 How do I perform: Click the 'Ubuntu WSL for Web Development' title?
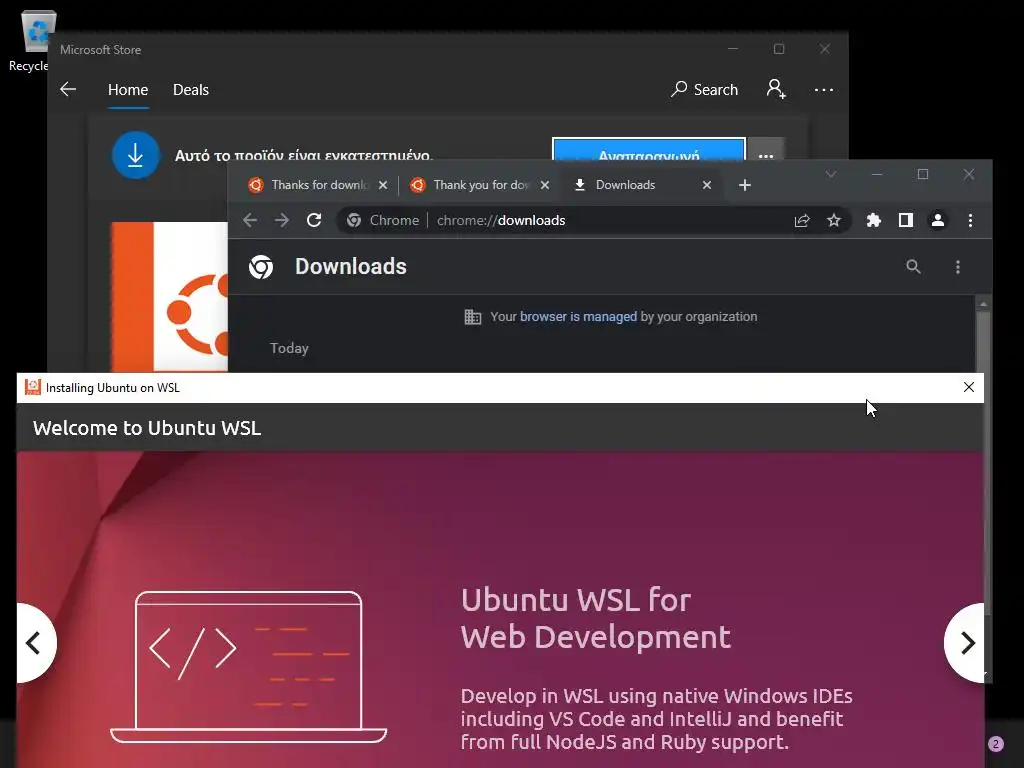tap(596, 618)
